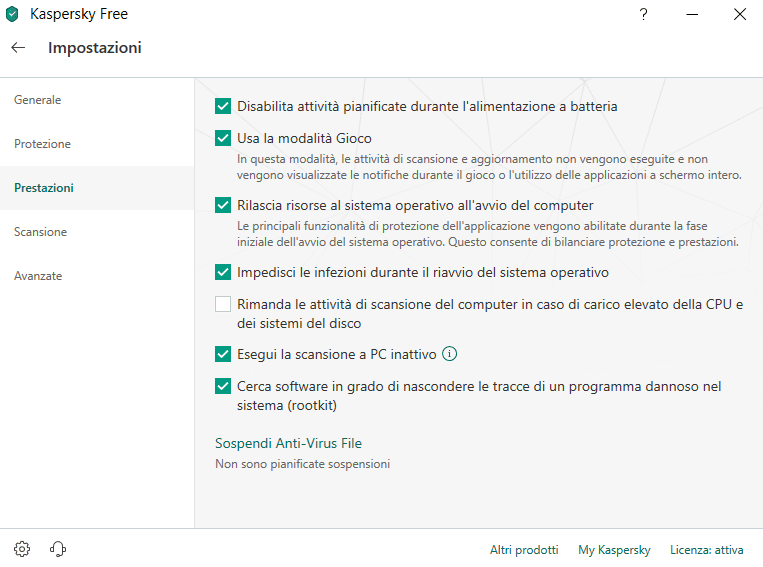Click the info icon beside PC inattivo
Image resolution: width=763 pixels, height=567 pixels.
click(x=450, y=353)
